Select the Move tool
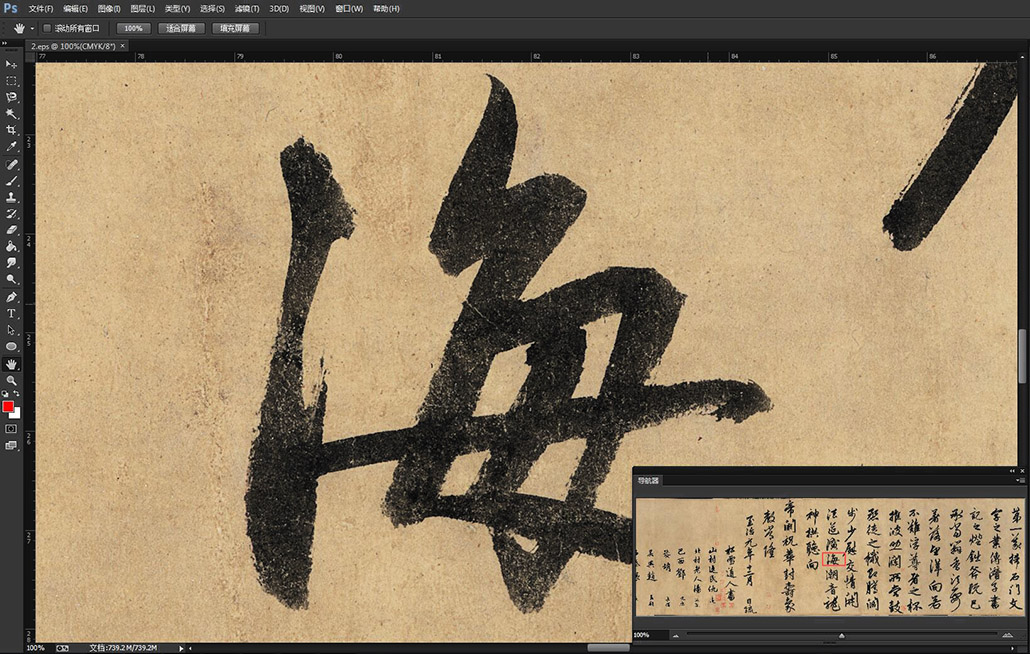Viewport: 1030px width, 654px height. (11, 64)
